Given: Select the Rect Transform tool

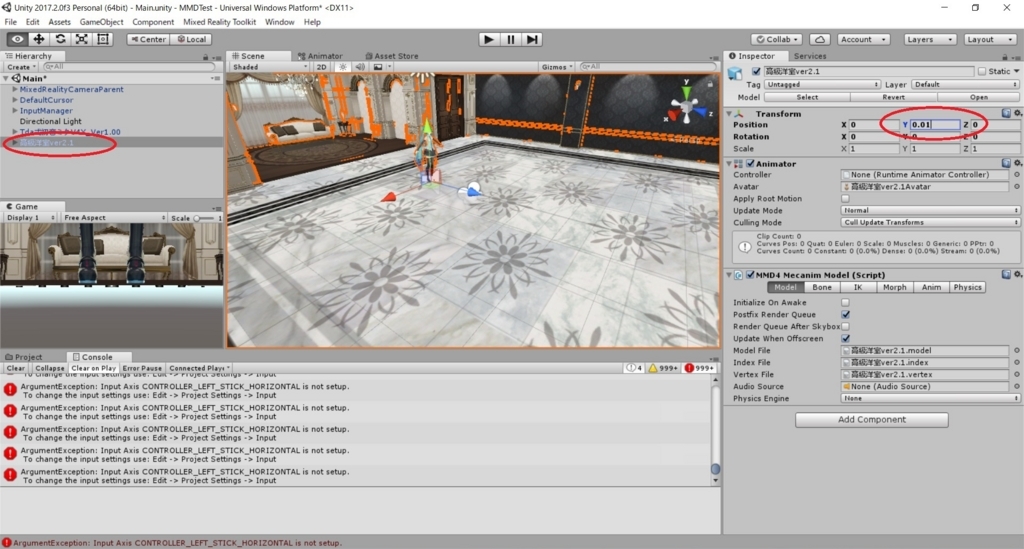Looking at the screenshot, I should 103,39.
